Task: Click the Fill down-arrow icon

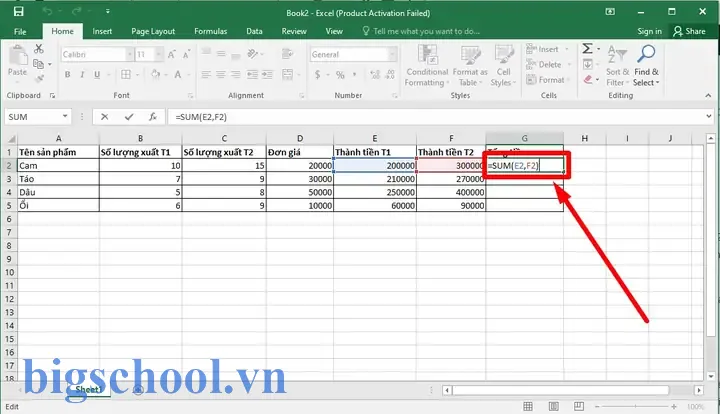Action: 587,64
